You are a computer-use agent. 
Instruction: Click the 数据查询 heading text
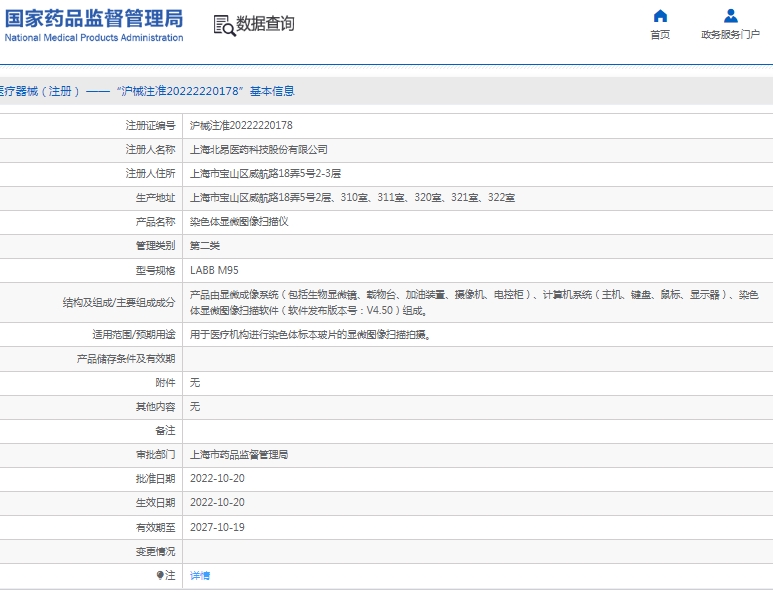[265, 23]
